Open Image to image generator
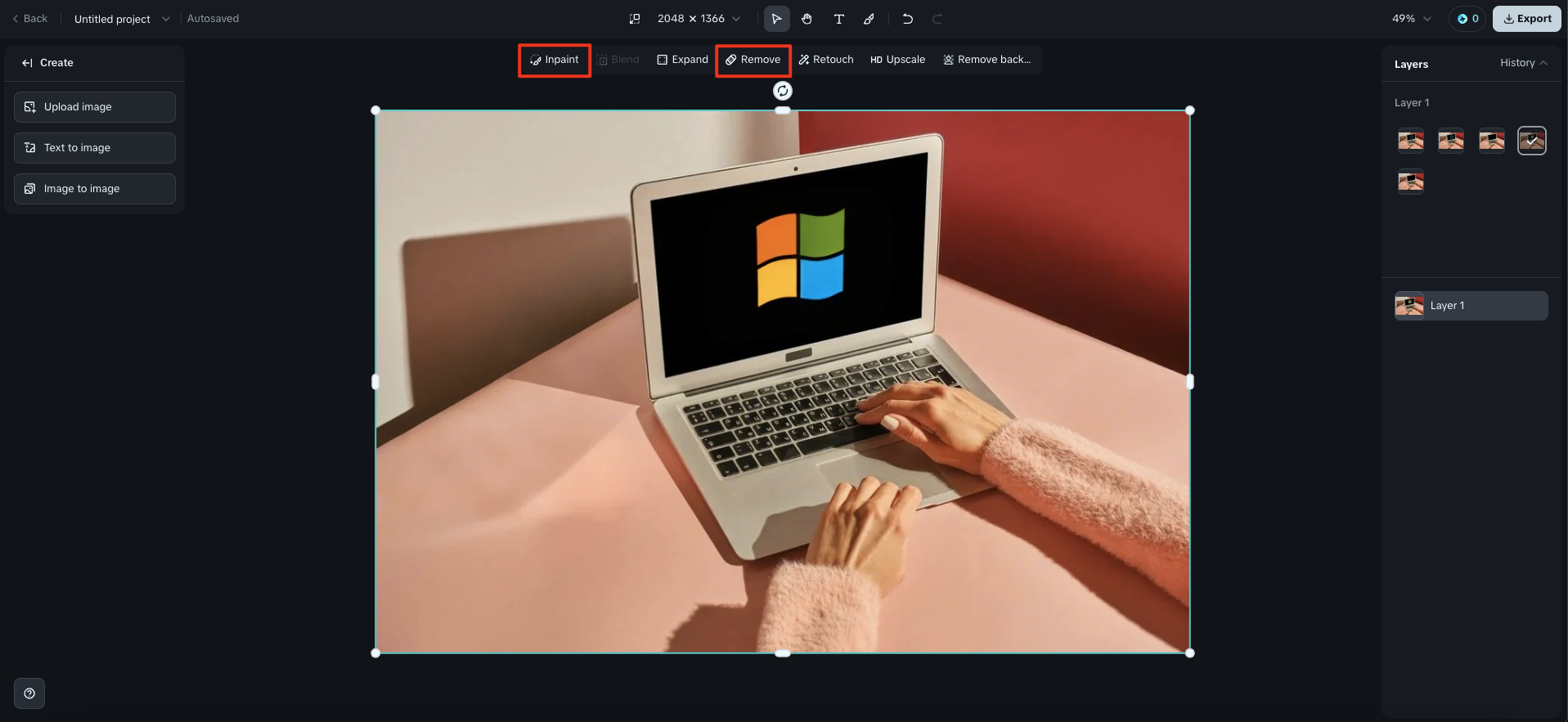The width and height of the screenshot is (1568, 722). [95, 189]
